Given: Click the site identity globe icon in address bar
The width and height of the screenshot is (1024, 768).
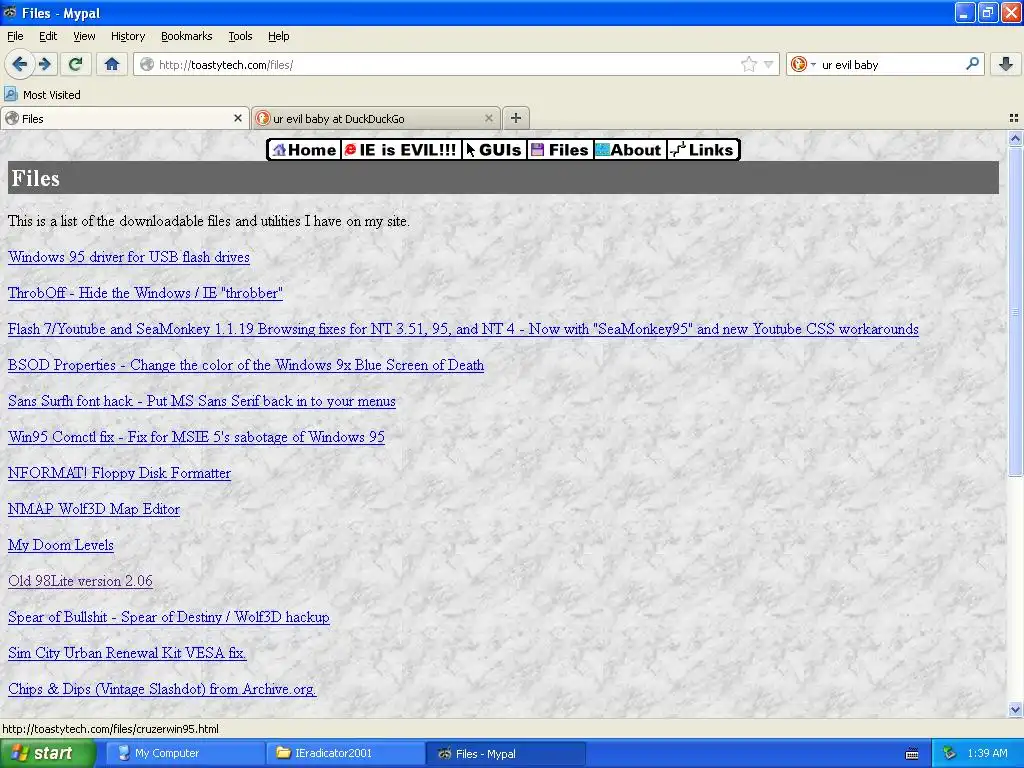Looking at the screenshot, I should point(147,64).
